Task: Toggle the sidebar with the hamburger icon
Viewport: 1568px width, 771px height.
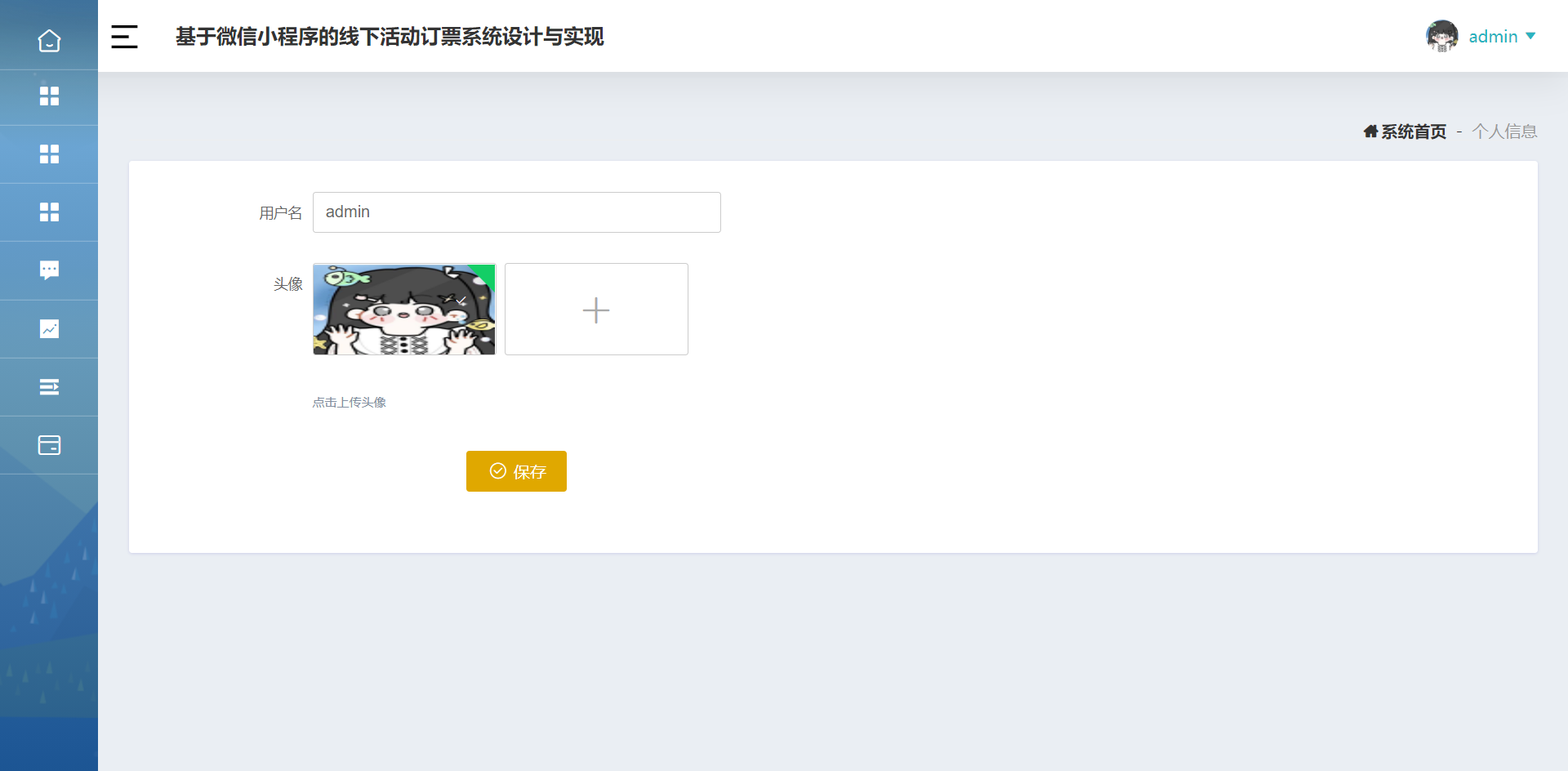Action: coord(124,36)
